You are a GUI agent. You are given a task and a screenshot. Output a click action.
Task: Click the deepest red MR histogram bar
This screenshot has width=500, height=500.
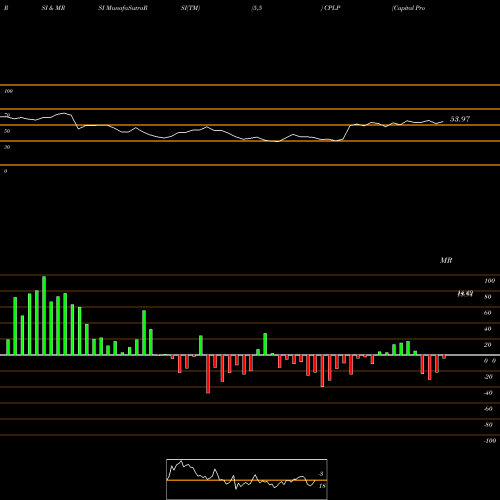[x=208, y=374]
